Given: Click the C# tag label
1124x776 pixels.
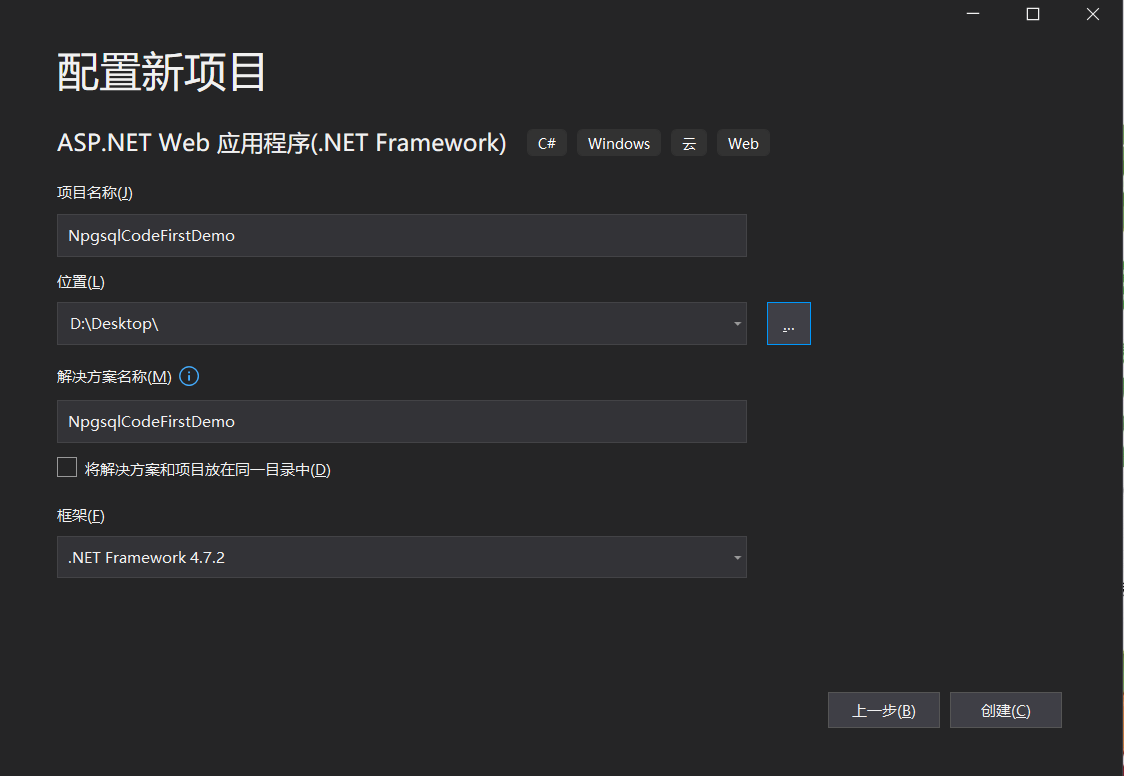Looking at the screenshot, I should click(547, 143).
